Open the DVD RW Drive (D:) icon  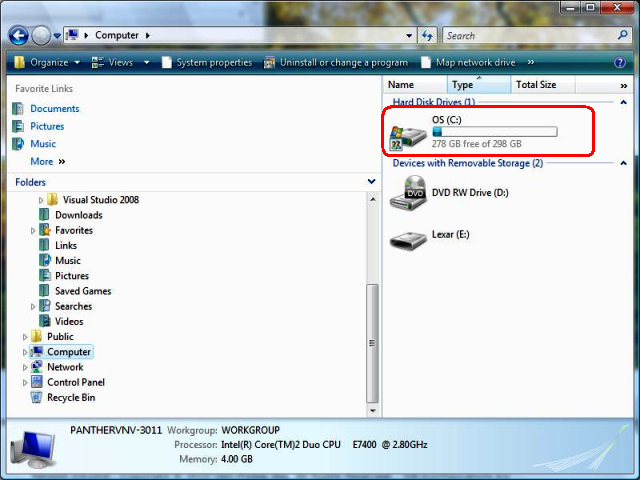pos(408,193)
